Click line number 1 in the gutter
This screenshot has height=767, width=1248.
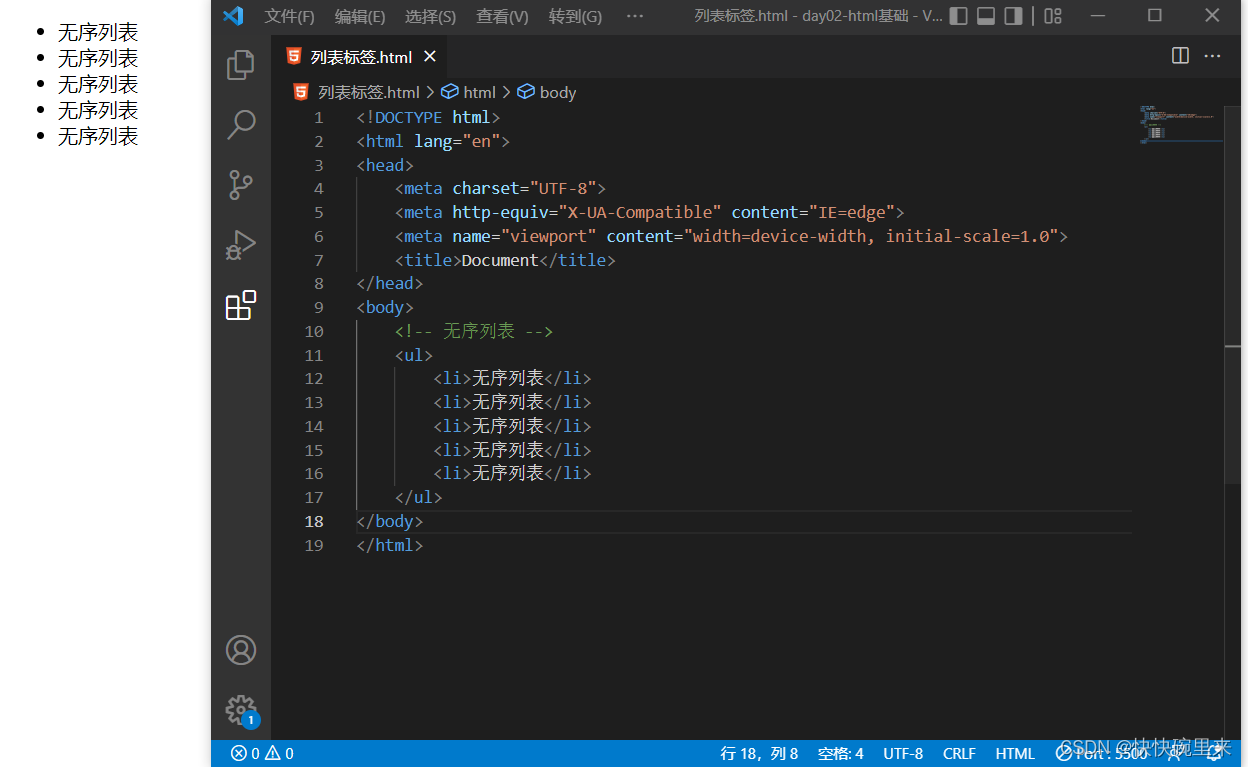click(x=319, y=117)
